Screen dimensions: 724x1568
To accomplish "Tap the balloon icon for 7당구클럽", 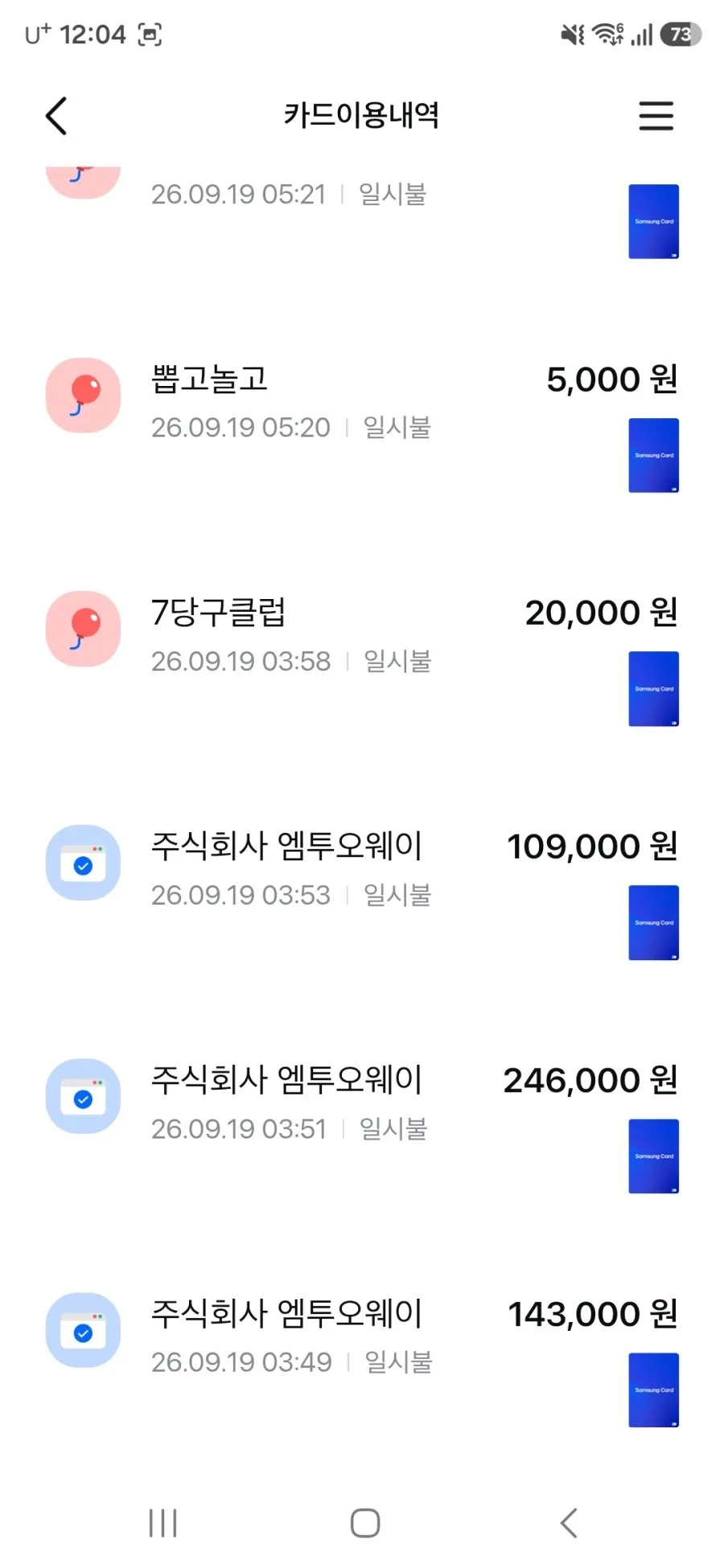I will point(83,629).
